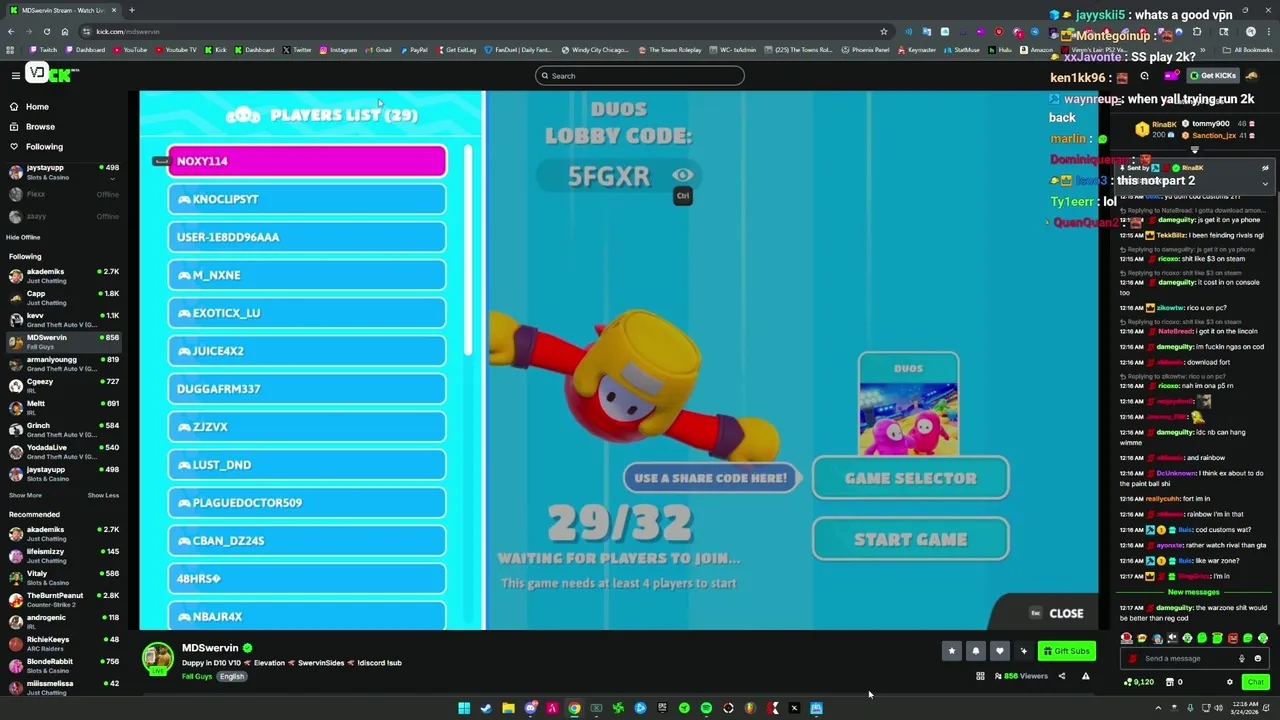Image resolution: width=1280 pixels, height=720 pixels.
Task: Expand the chat leaderboard chevron
Action: [x=1194, y=150]
